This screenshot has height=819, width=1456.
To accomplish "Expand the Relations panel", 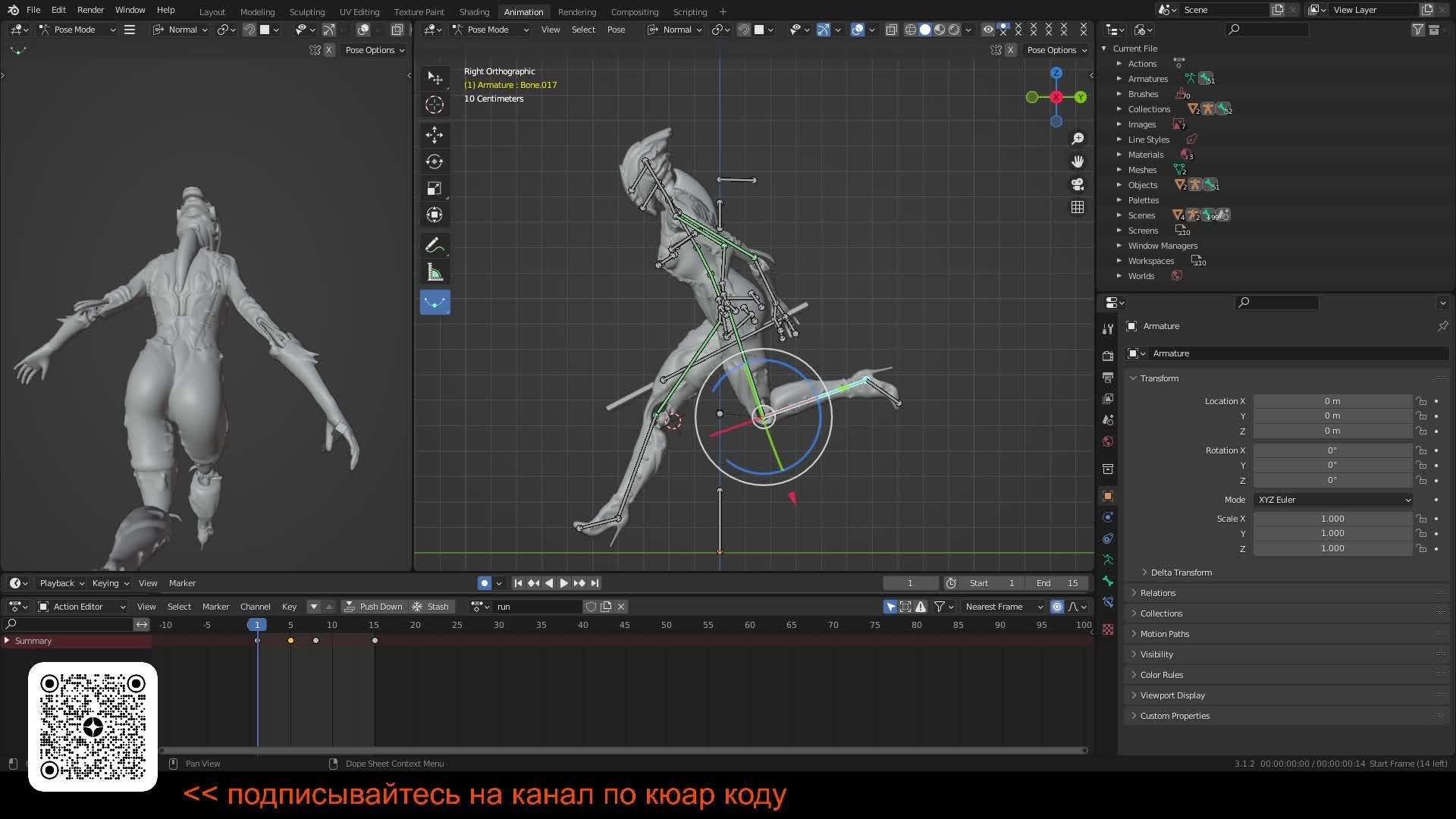I will point(1157,593).
